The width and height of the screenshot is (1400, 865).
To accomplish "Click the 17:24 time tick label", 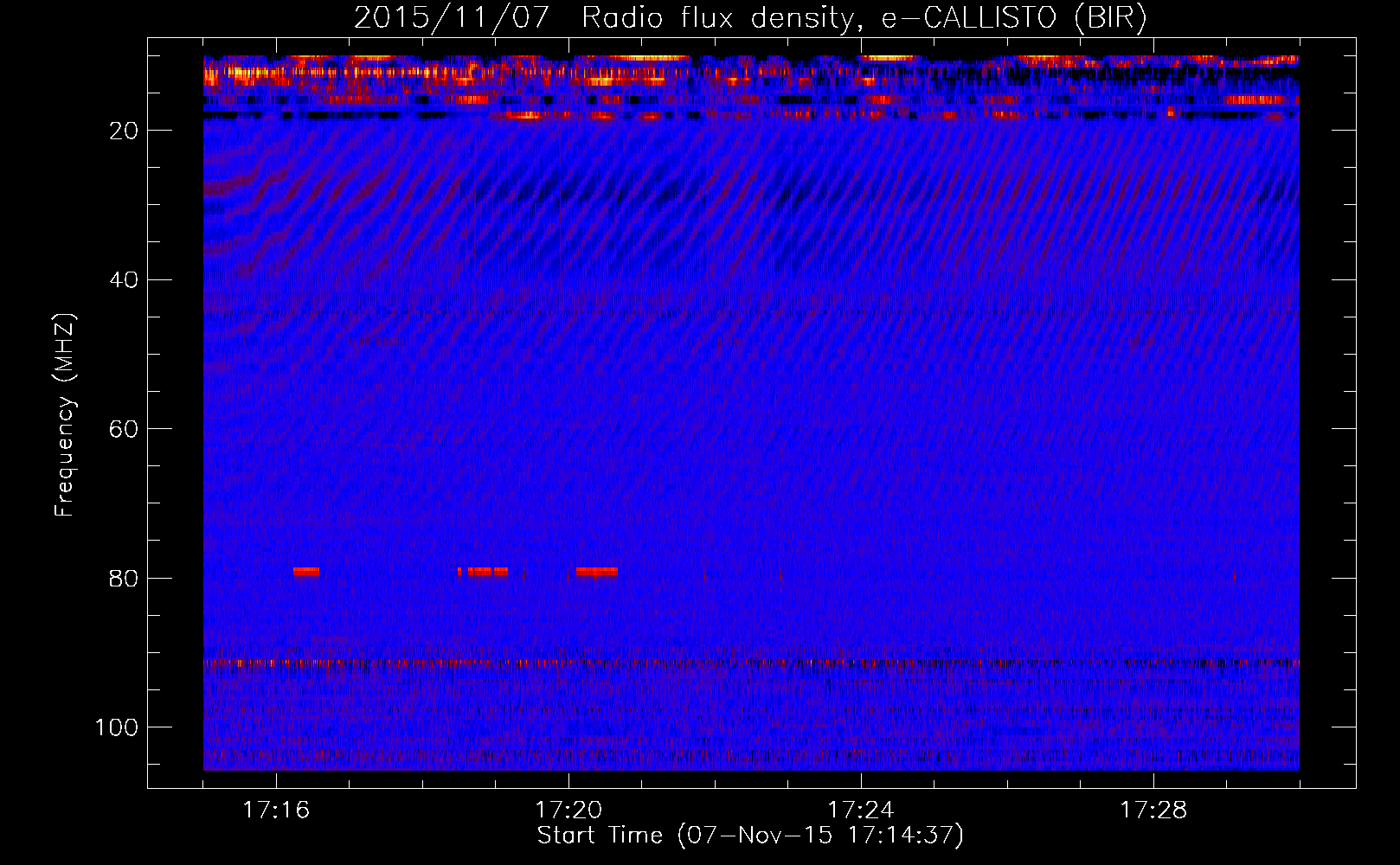I will coord(861,811).
